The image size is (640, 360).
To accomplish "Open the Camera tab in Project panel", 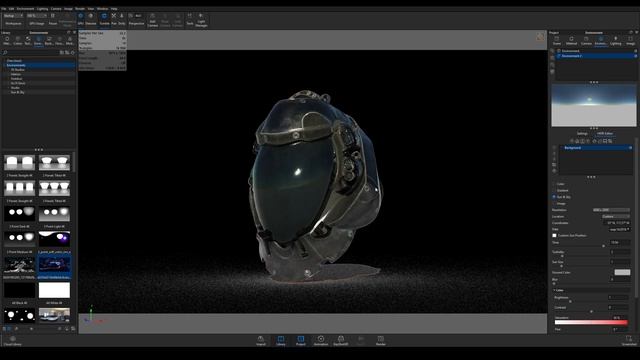I will 586,40.
